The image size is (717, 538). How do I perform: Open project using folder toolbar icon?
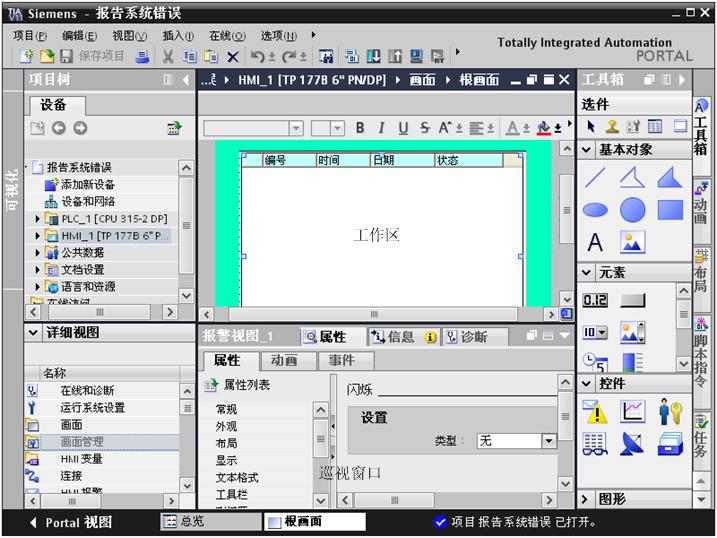pos(47,56)
